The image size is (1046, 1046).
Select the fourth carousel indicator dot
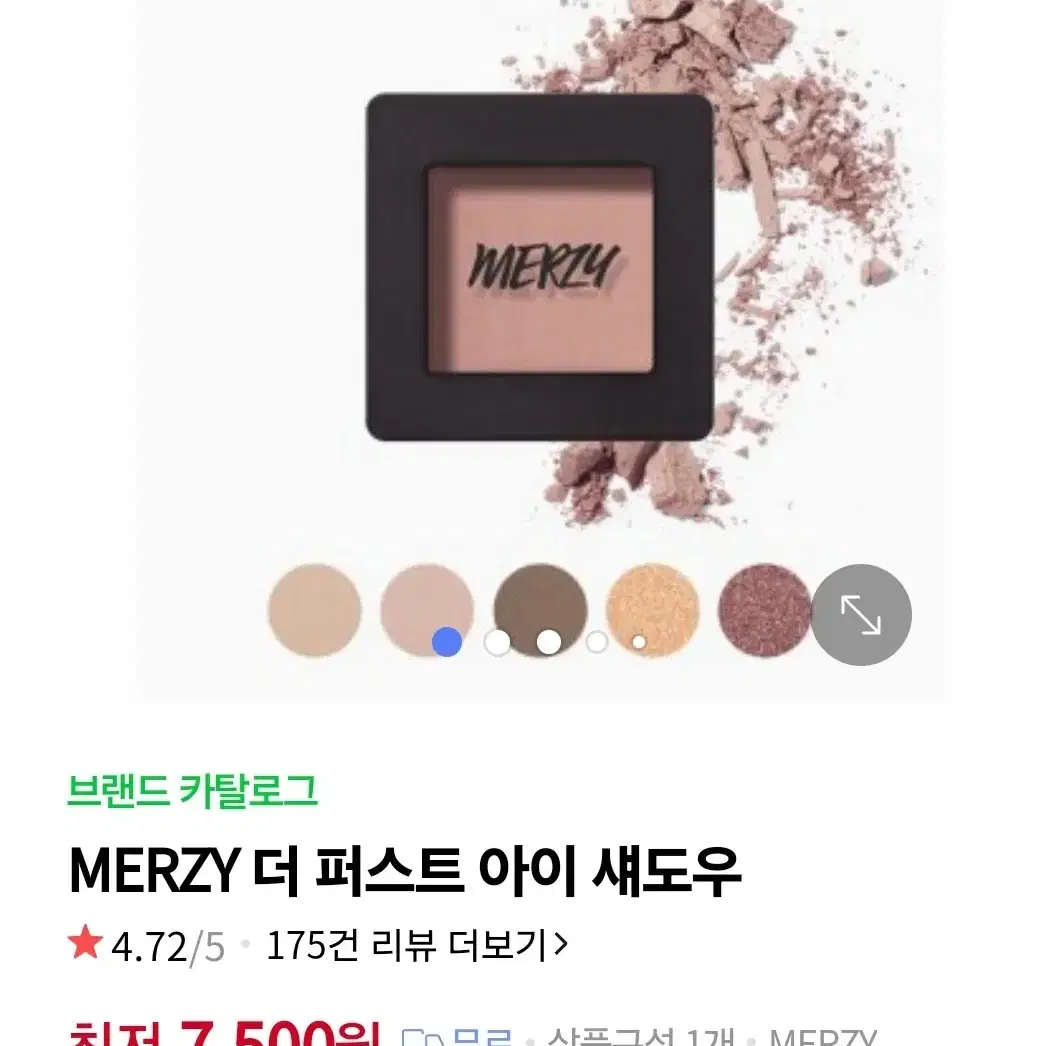pyautogui.click(x=596, y=642)
